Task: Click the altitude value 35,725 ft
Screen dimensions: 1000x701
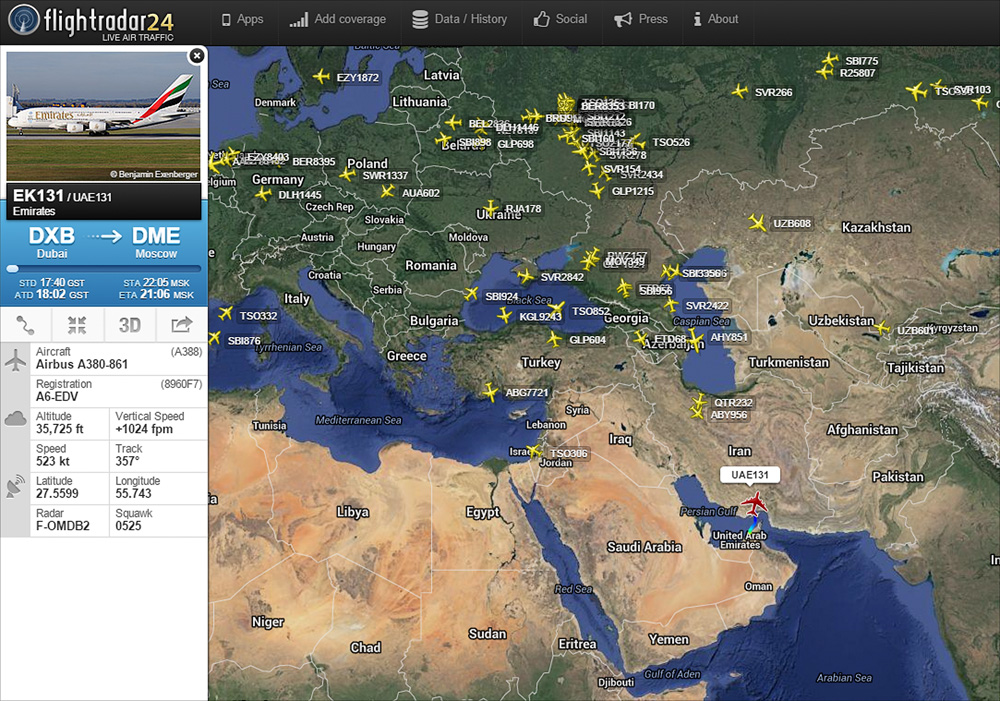Action: [x=59, y=429]
